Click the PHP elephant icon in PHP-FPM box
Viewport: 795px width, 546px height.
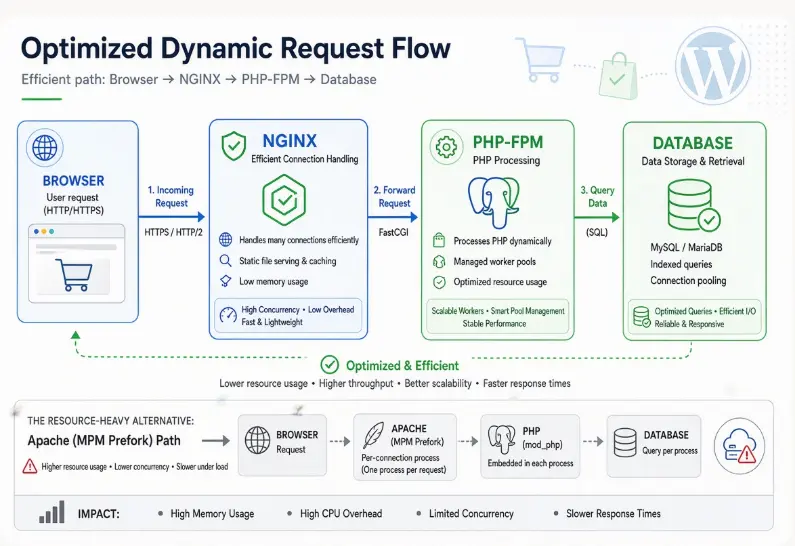pos(494,202)
